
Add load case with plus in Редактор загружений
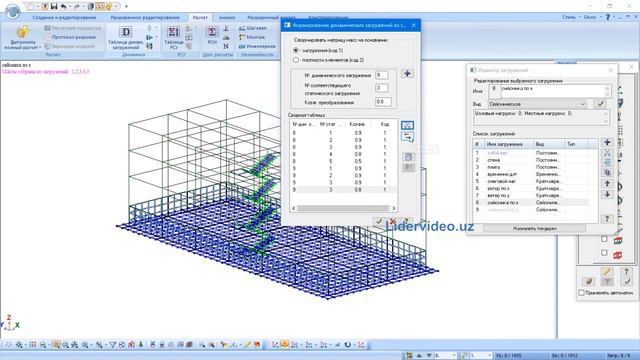tap(607, 142)
